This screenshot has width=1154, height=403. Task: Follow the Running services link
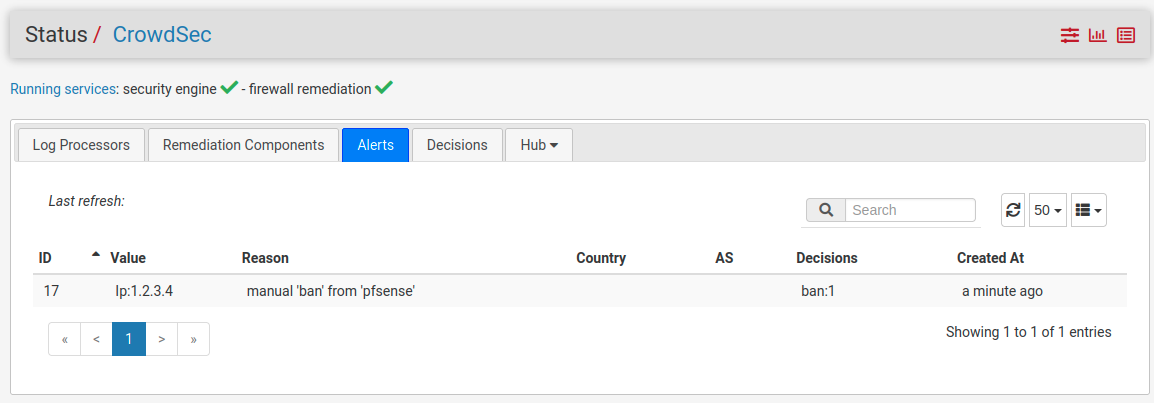tap(63, 89)
